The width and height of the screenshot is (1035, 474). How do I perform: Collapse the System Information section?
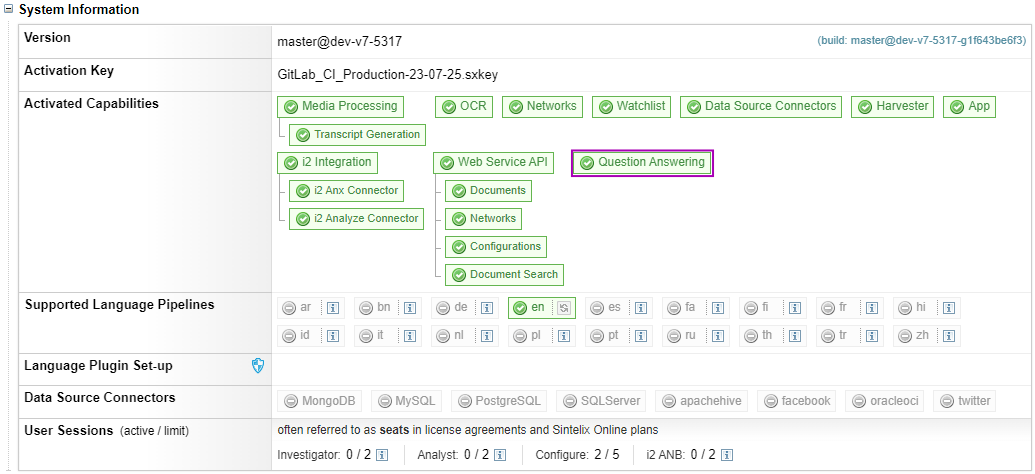(x=9, y=10)
